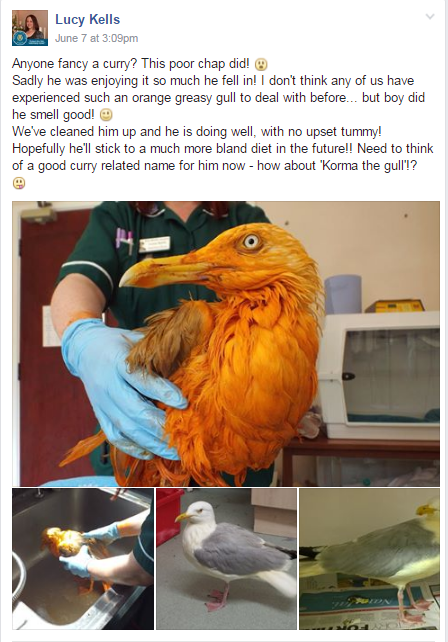The image size is (448, 642).
Task: Open the large orange gull photo
Action: [226, 344]
